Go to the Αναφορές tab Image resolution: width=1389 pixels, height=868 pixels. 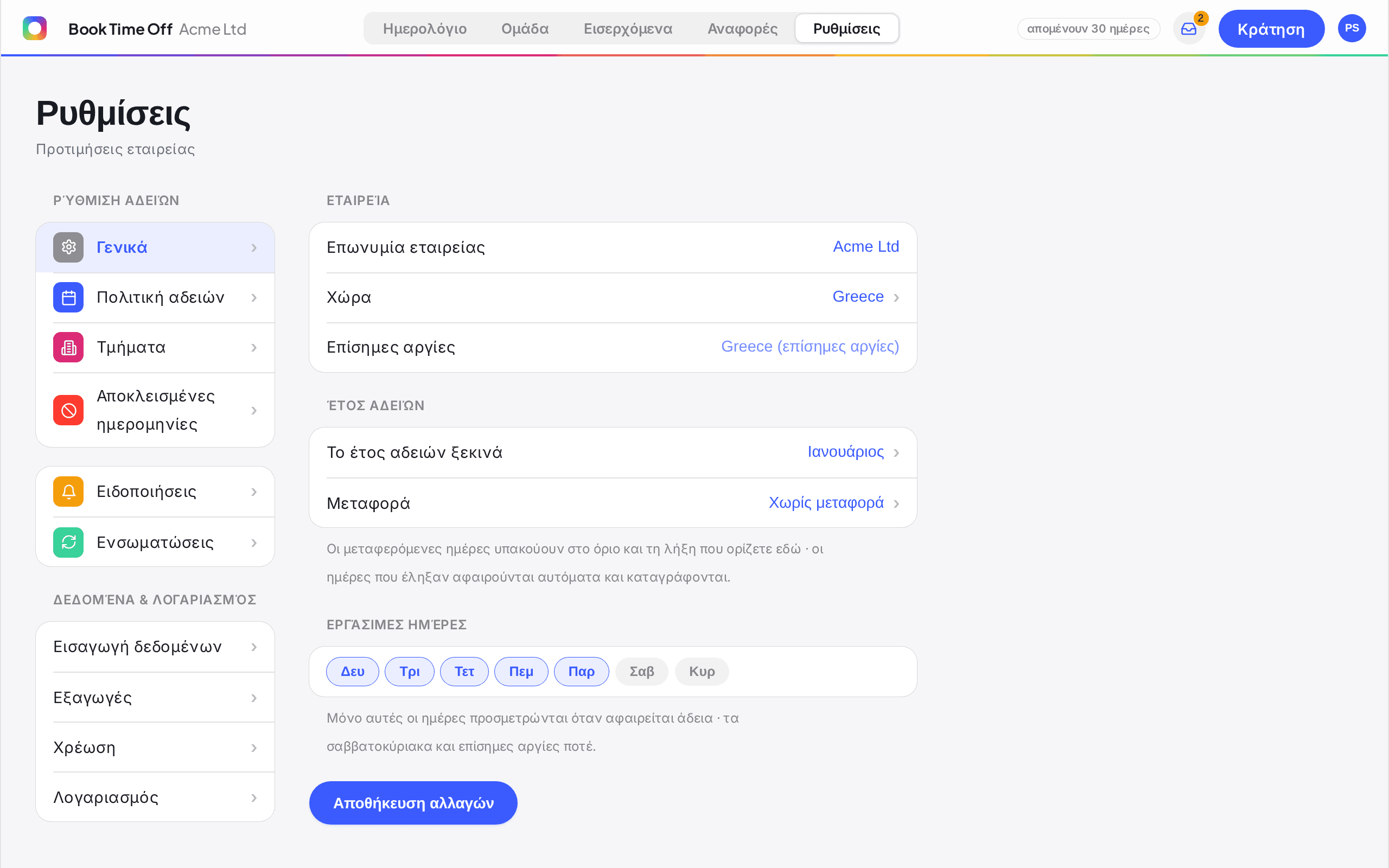tap(742, 29)
